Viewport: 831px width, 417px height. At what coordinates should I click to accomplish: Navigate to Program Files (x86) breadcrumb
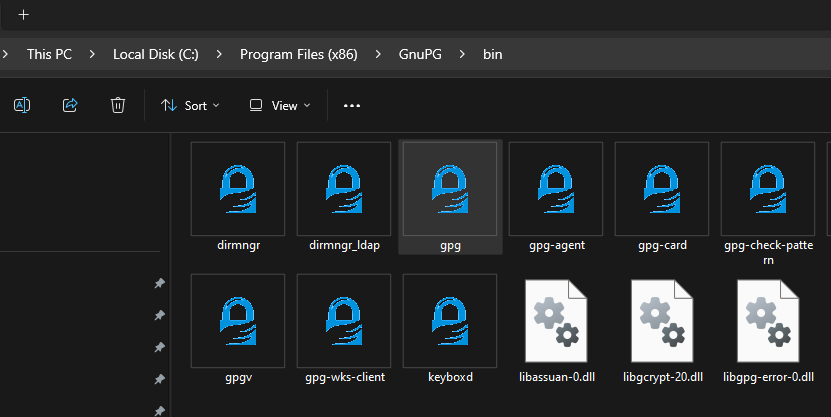point(299,54)
